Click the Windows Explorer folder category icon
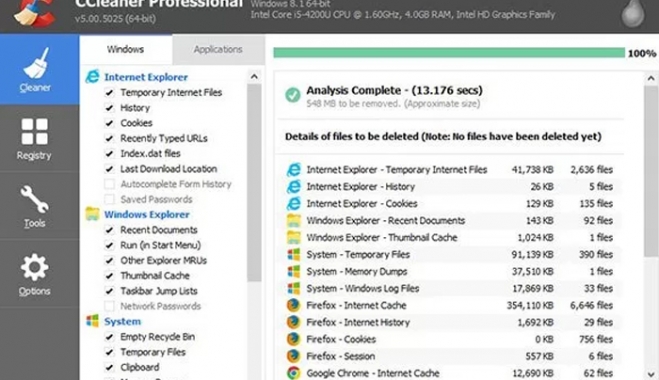The image size is (659, 380). (92, 214)
